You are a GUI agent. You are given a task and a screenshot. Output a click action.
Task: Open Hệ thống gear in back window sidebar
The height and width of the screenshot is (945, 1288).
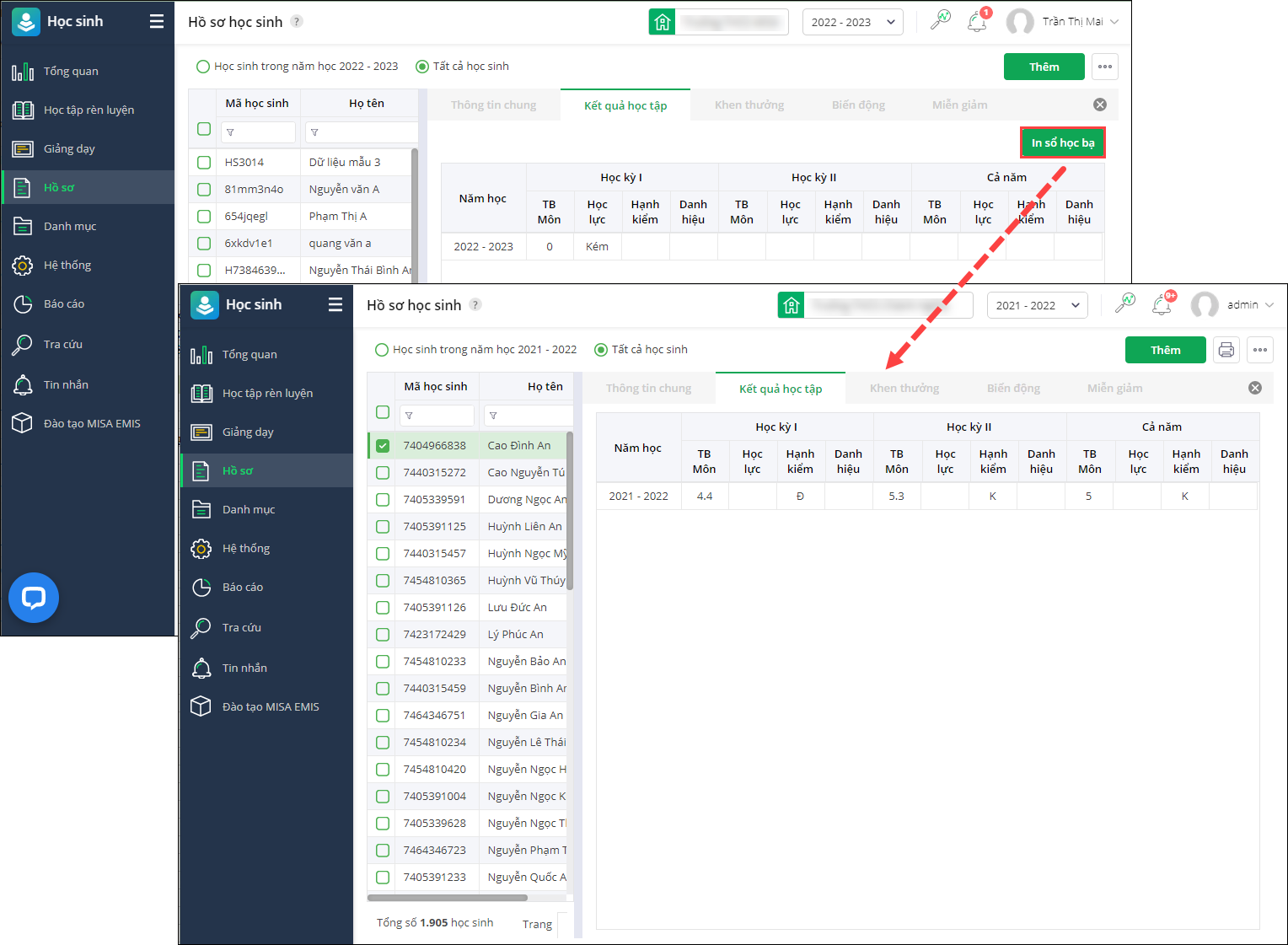pyautogui.click(x=23, y=266)
